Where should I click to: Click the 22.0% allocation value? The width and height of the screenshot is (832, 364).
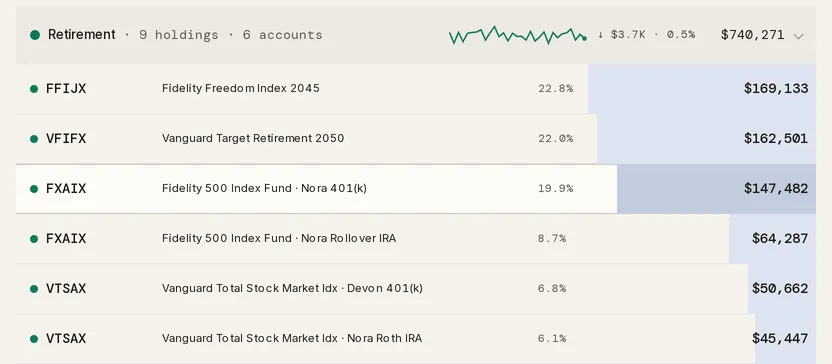coord(556,138)
